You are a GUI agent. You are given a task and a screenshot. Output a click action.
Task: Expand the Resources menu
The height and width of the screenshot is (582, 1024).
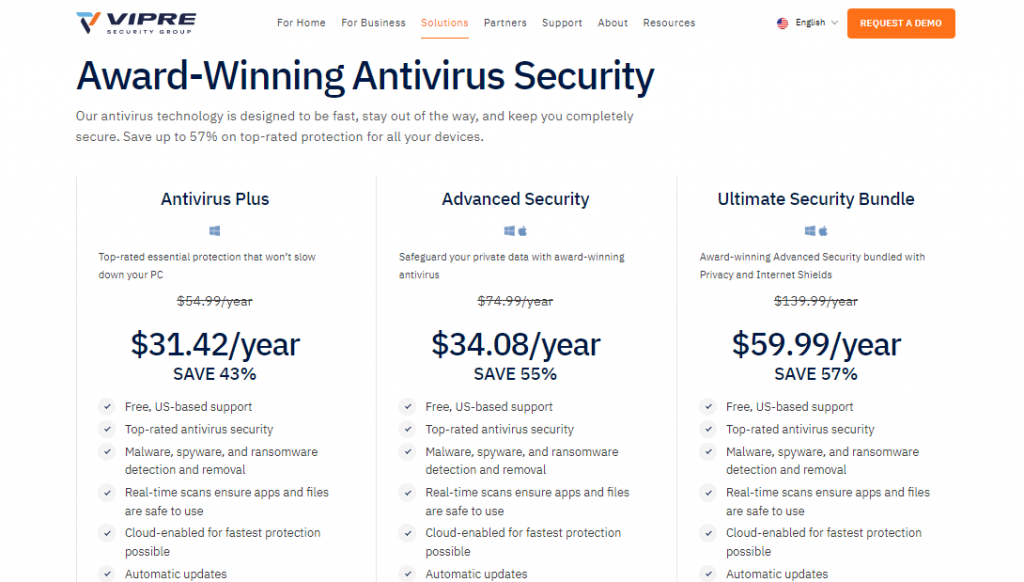668,22
